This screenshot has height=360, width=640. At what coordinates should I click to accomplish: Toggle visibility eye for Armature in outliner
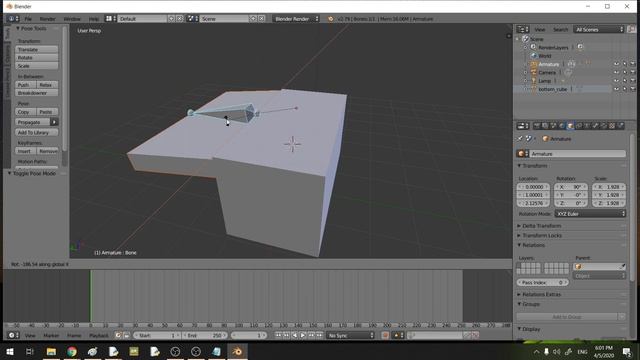click(x=616, y=64)
